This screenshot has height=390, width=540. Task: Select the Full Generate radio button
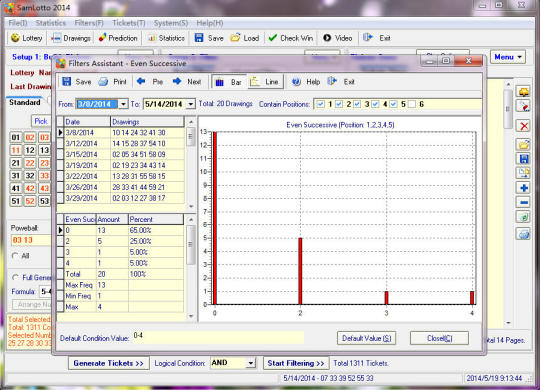(15, 277)
